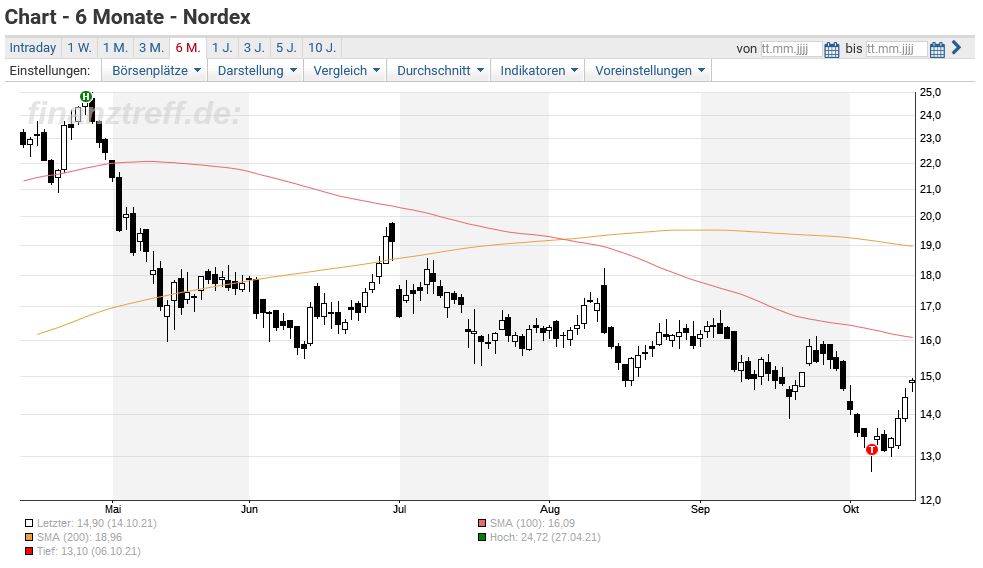Select the 1 W. time range
983x568 pixels.
pos(80,48)
